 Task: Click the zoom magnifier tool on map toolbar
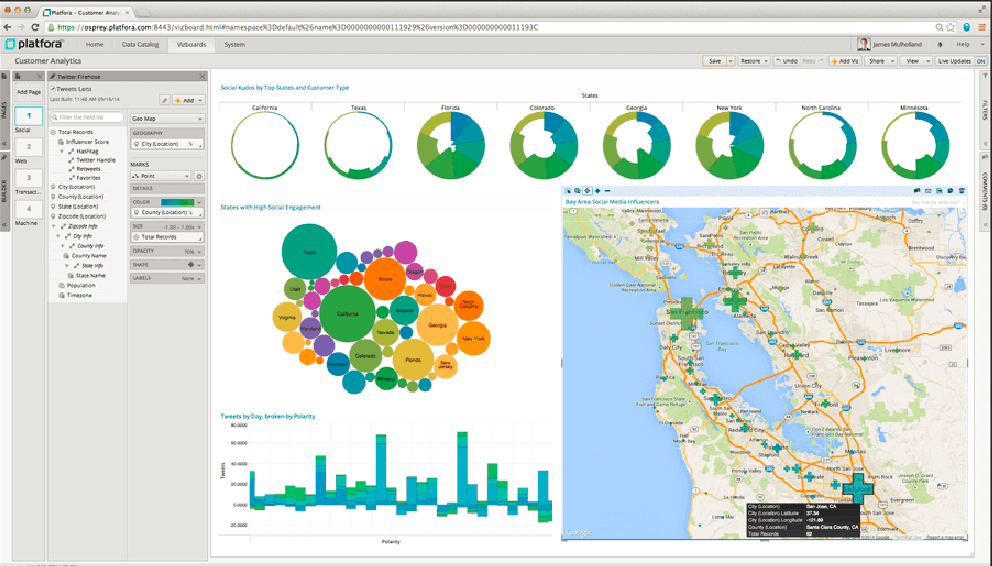(578, 190)
